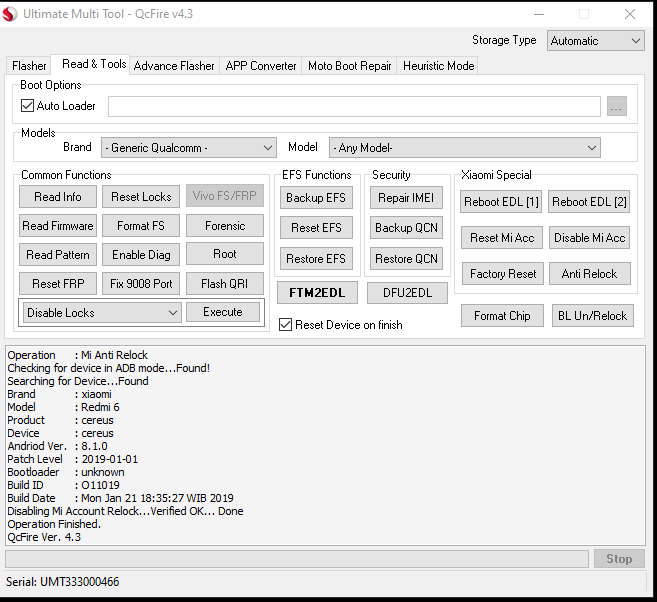Click the Reboot EDL [2] button
657x602 pixels.
pyautogui.click(x=589, y=202)
